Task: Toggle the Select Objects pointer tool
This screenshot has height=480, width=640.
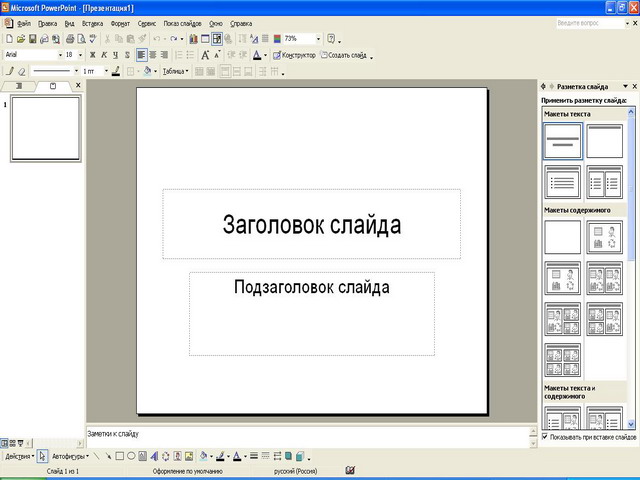Action: tap(42, 456)
